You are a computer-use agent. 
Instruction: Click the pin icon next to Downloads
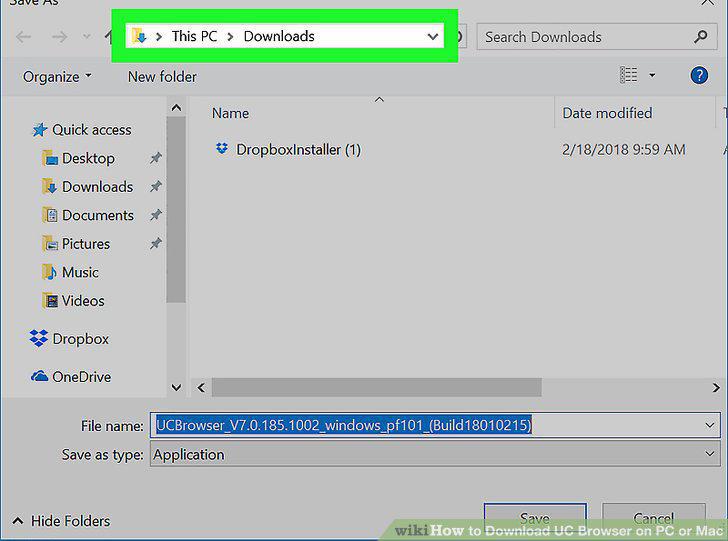[156, 187]
